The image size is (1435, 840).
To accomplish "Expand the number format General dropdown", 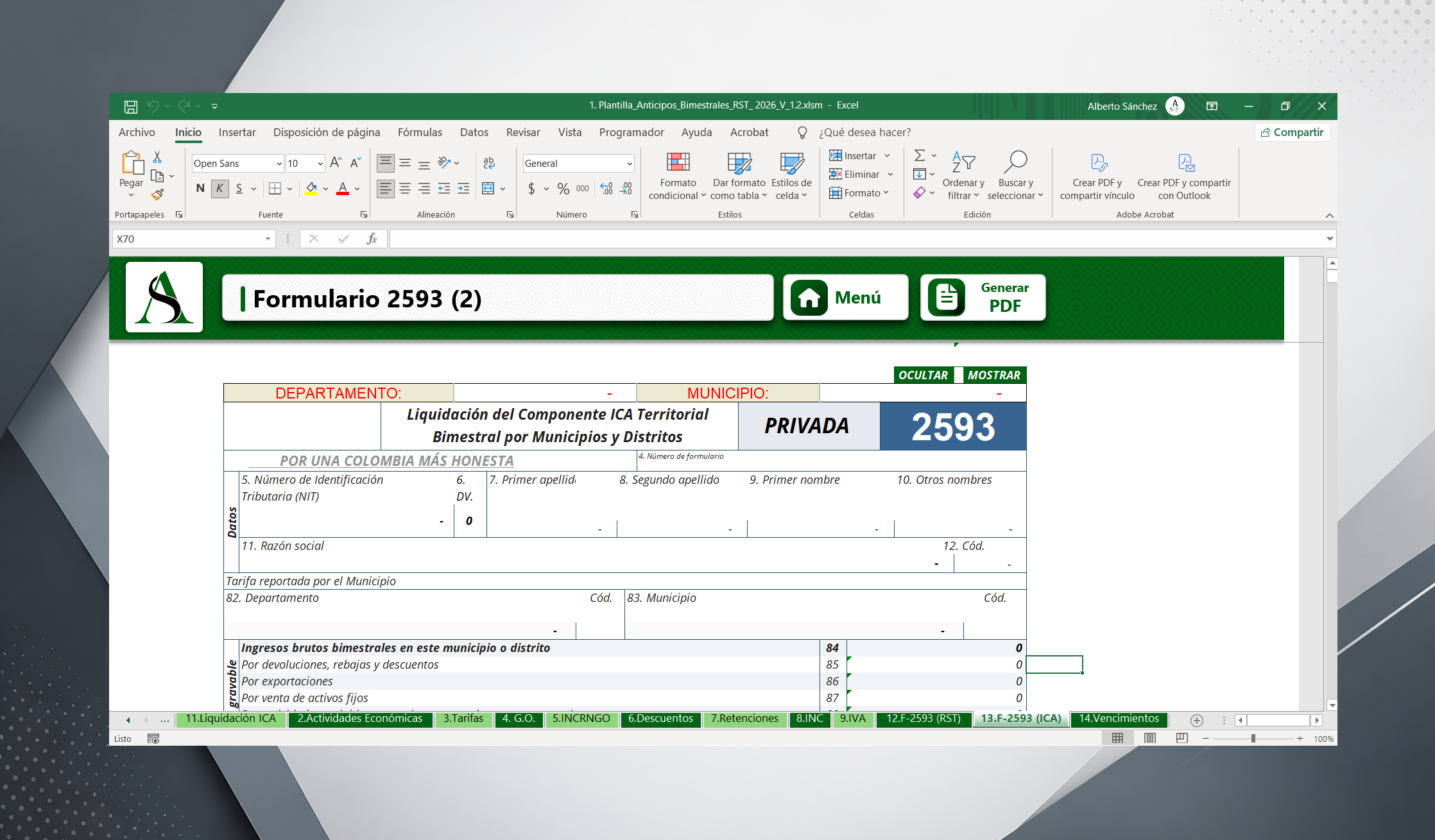I will pos(629,164).
